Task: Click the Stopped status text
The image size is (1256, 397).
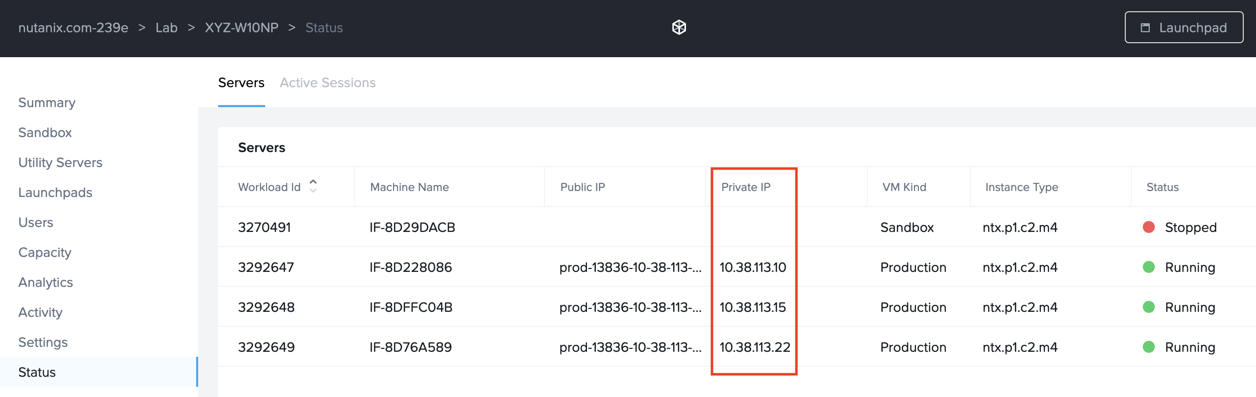Action: pyautogui.click(x=1191, y=227)
